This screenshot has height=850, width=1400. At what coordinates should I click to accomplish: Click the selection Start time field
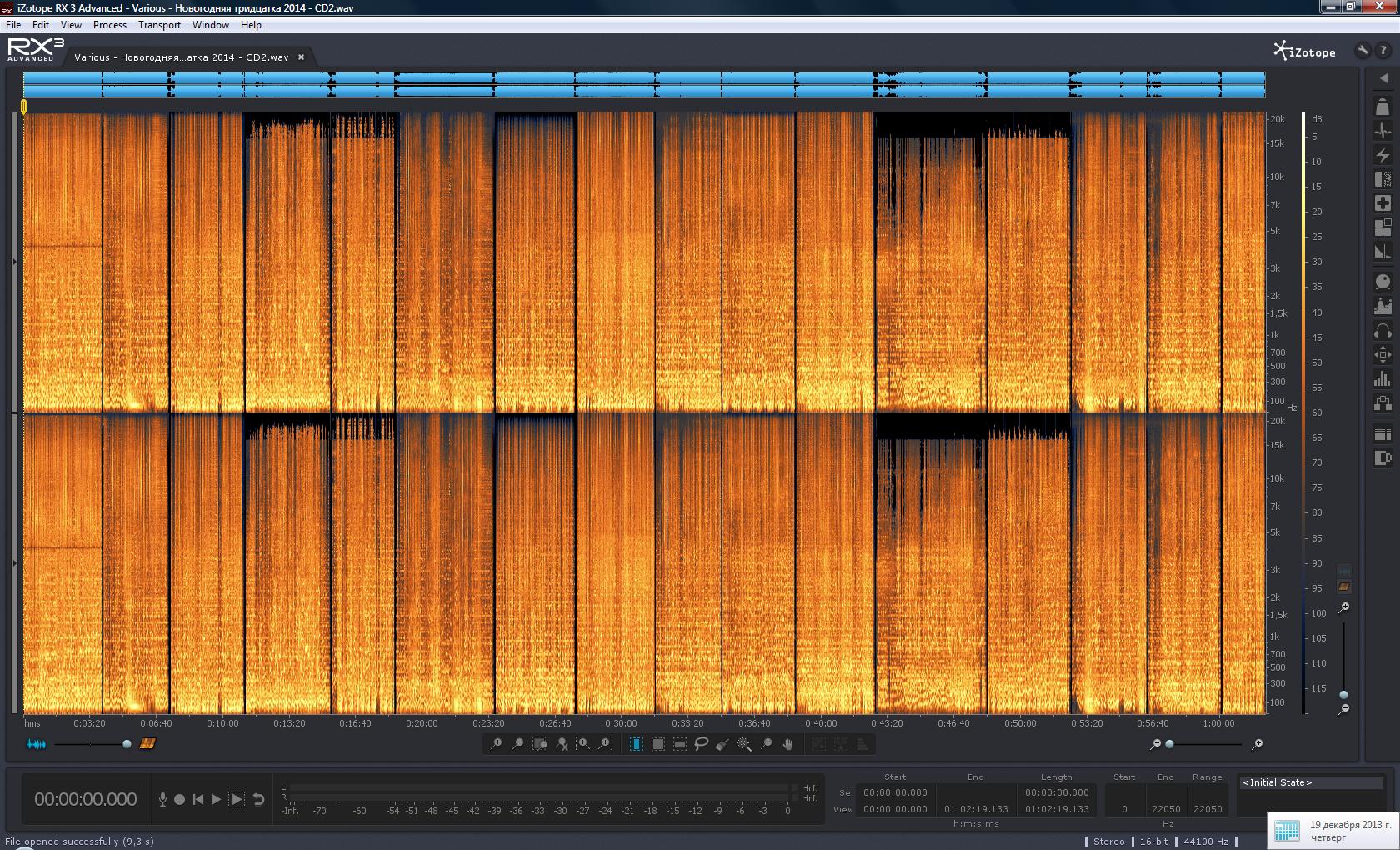[x=895, y=792]
